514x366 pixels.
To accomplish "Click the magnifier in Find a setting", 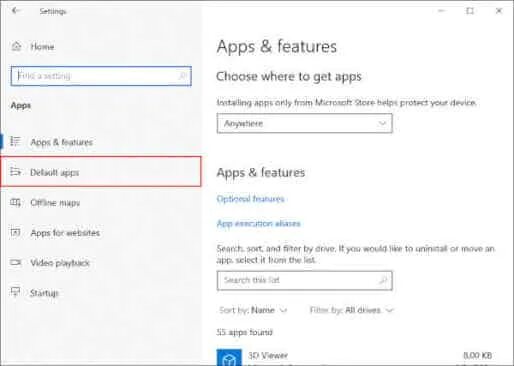I will 182,76.
